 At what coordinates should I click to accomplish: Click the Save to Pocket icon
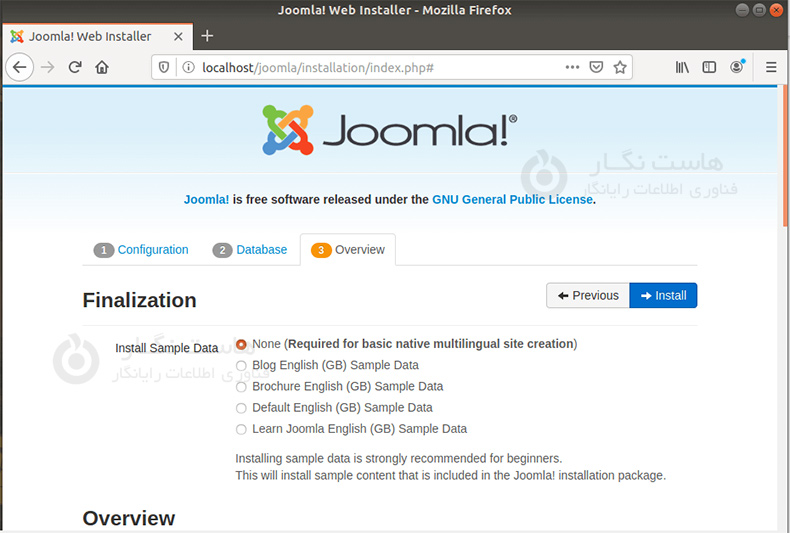click(x=596, y=67)
